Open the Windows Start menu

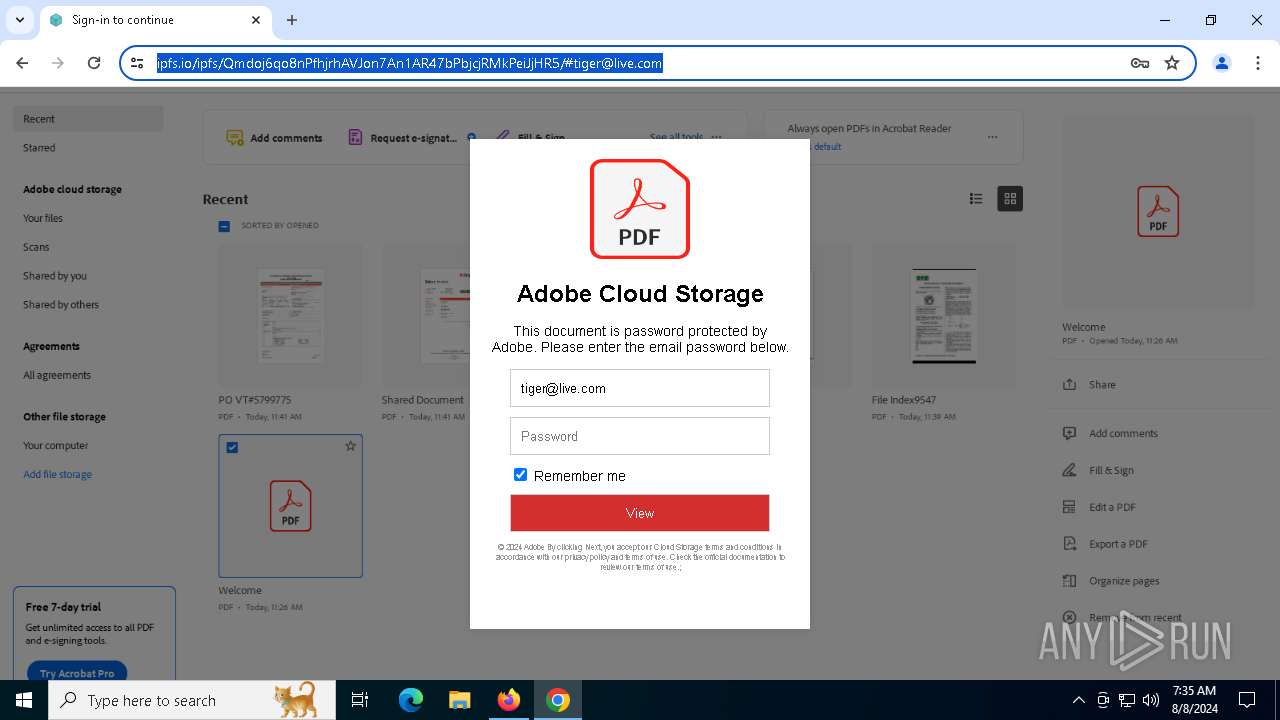point(24,700)
